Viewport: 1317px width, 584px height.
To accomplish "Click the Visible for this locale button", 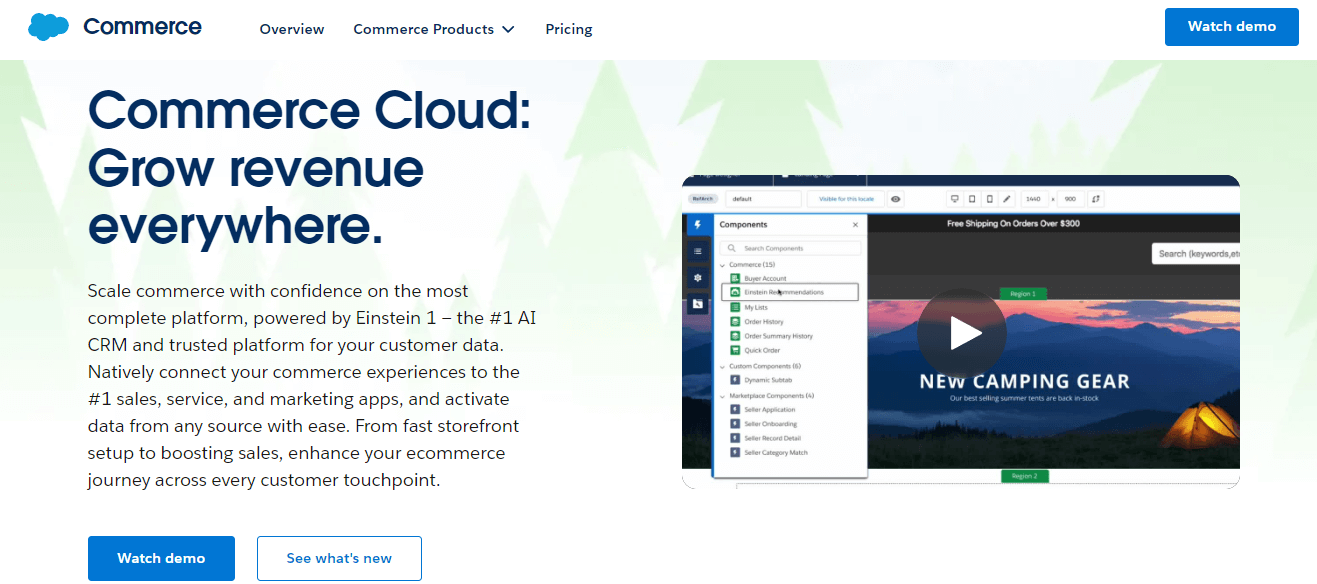I will tap(846, 199).
